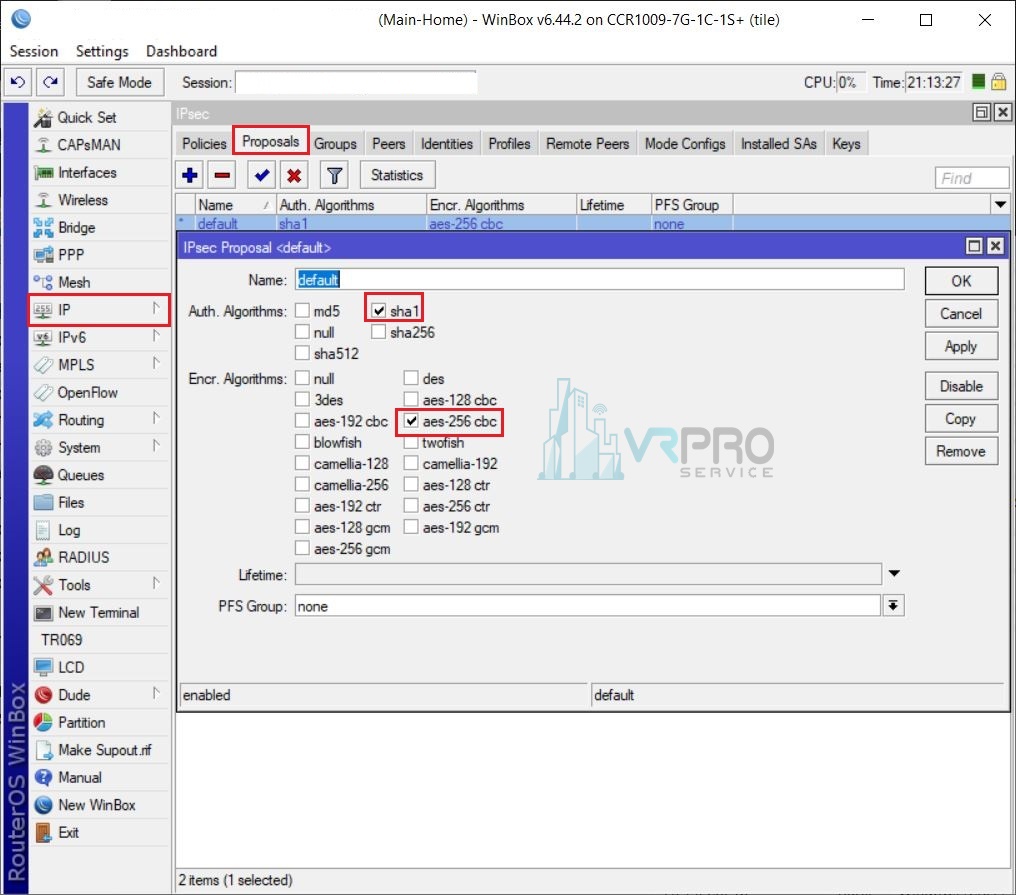This screenshot has width=1016, height=895.
Task: Click the red X disable icon
Action: point(294,175)
